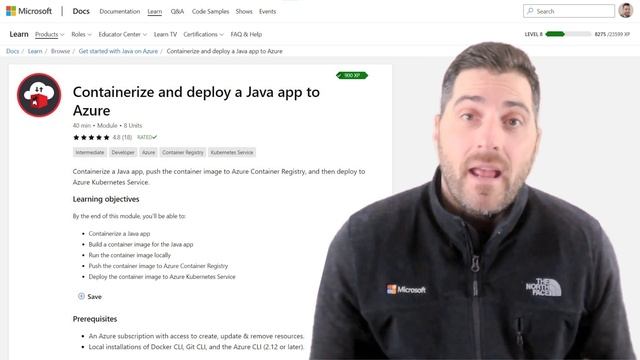Click the '40 min • Module • 8 Units' text
This screenshot has height=360, width=640.
(x=107, y=125)
